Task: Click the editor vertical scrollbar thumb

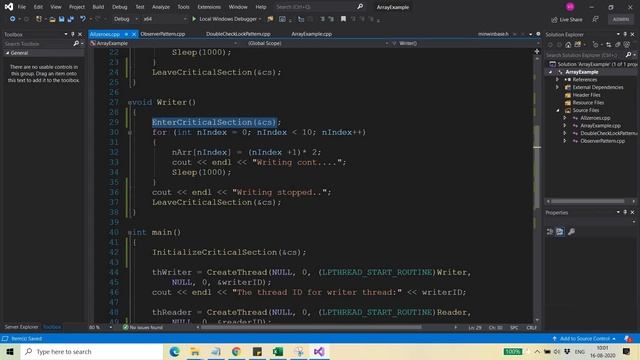Action: pos(537,167)
